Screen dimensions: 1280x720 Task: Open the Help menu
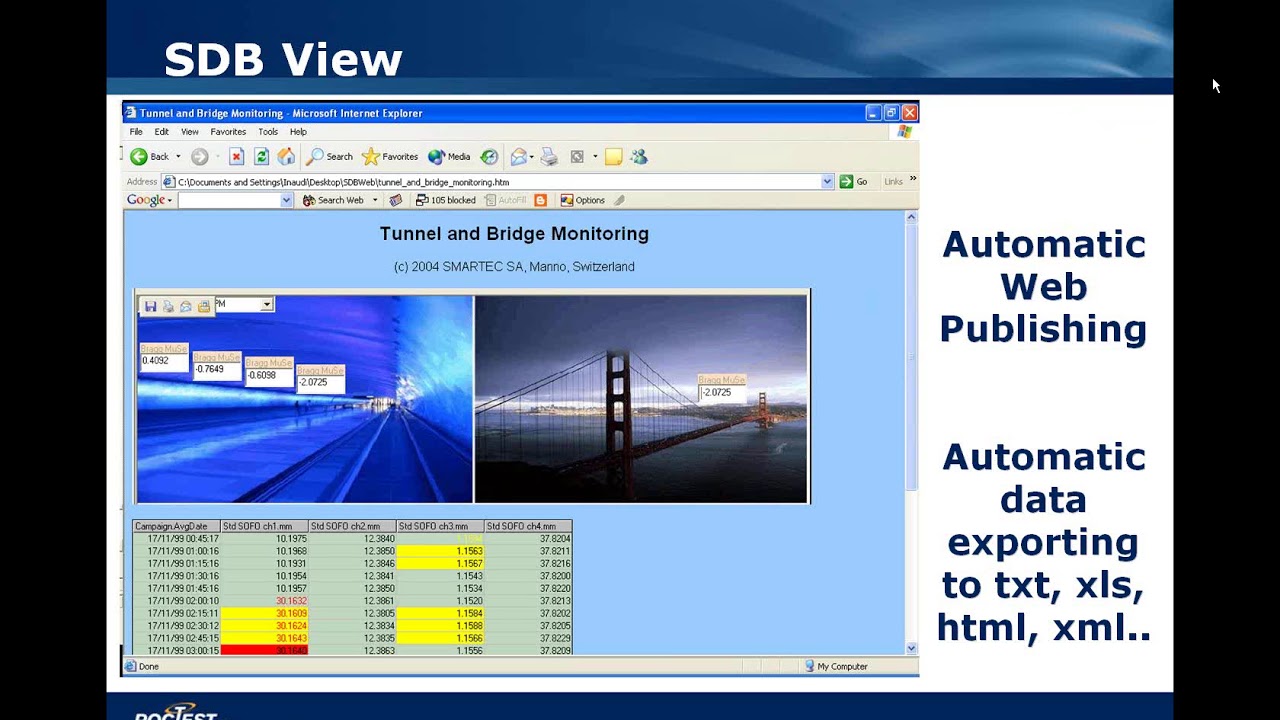298,131
